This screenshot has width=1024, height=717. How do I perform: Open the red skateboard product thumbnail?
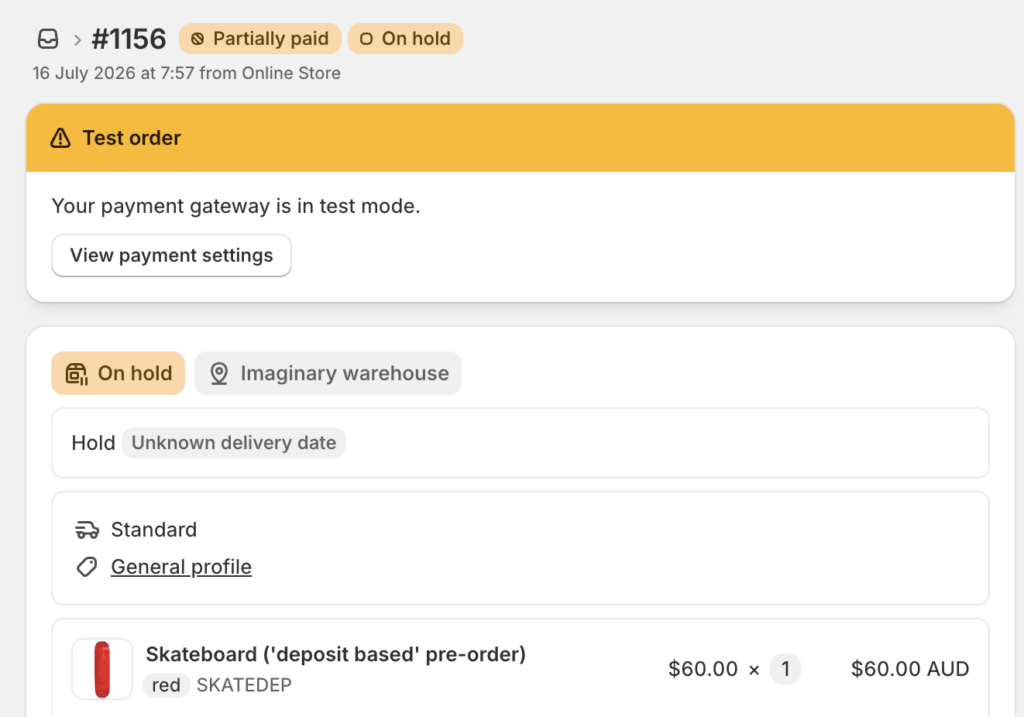tap(102, 669)
